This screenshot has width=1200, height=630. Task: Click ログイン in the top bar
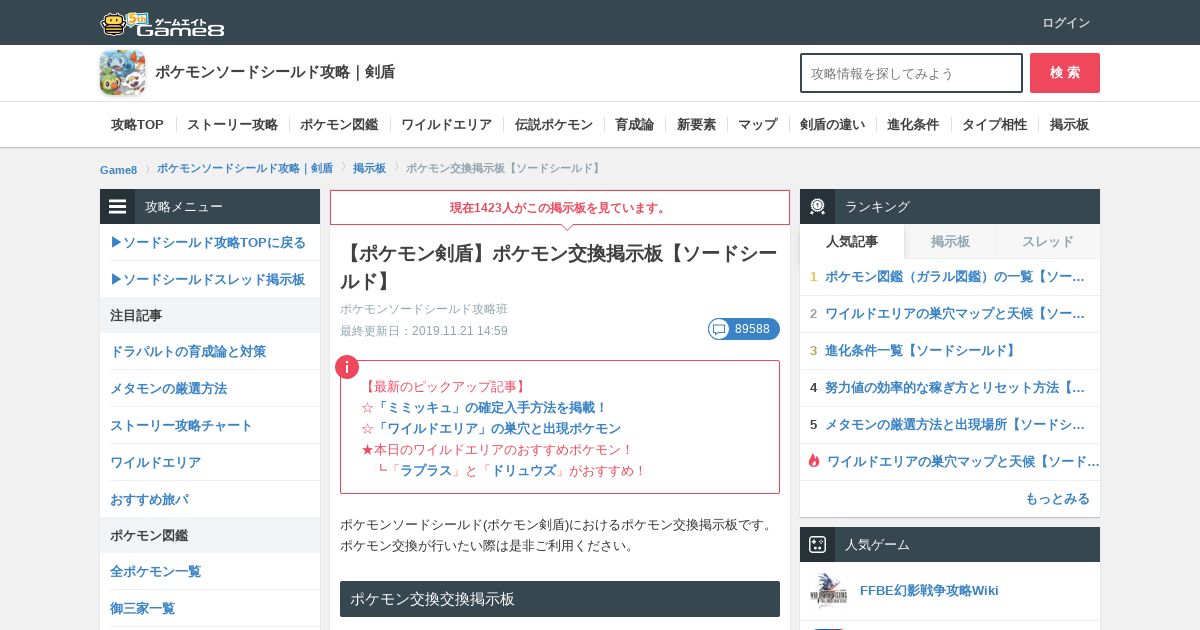[1066, 23]
